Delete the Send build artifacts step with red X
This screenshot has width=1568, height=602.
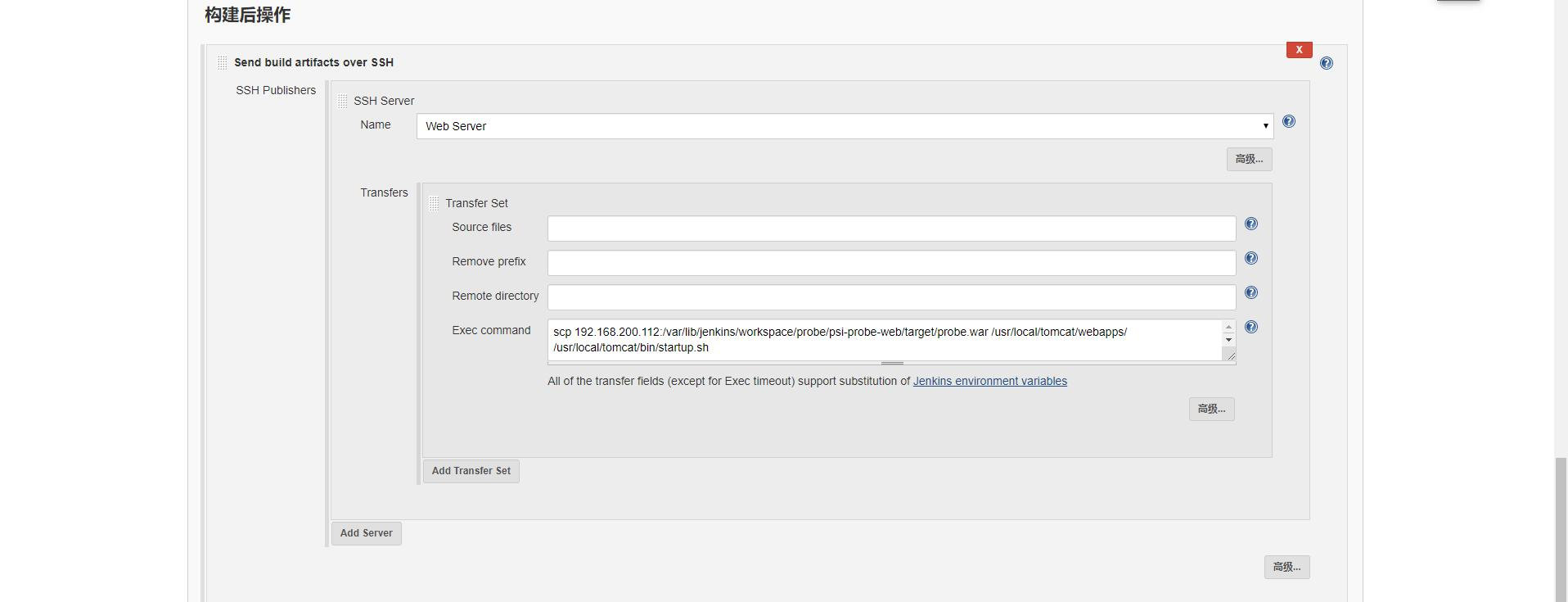pyautogui.click(x=1299, y=50)
